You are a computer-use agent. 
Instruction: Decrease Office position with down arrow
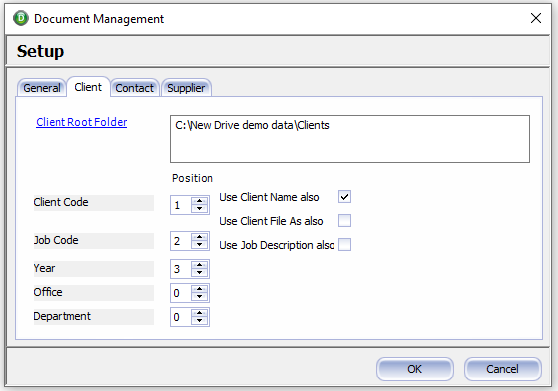point(200,297)
